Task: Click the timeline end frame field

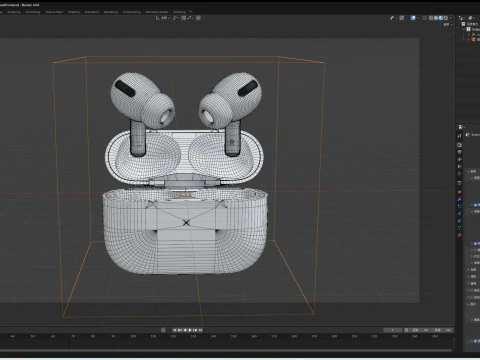Action: click(x=442, y=330)
